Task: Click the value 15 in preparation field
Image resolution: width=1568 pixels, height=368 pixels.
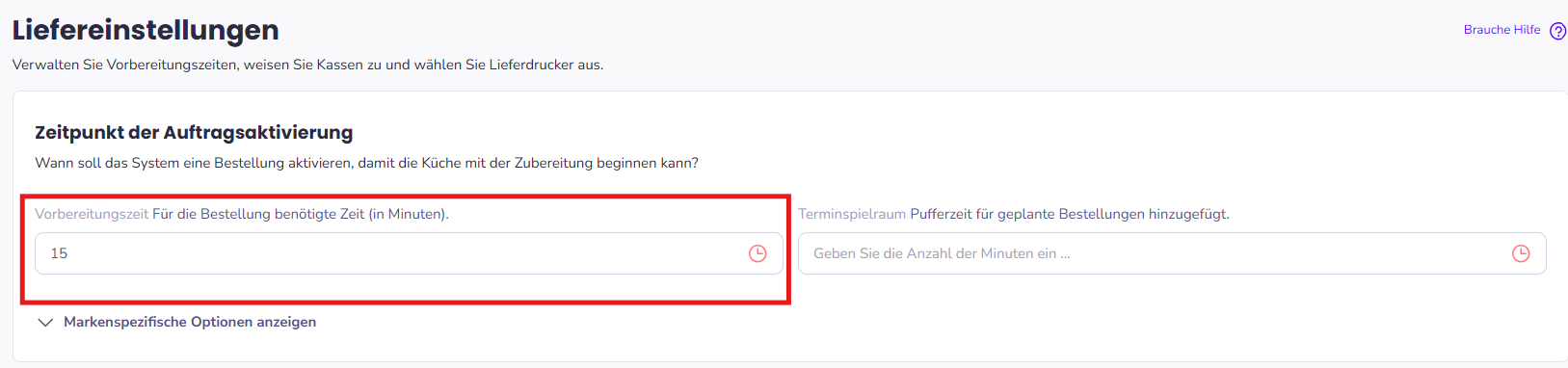Action: (x=59, y=253)
